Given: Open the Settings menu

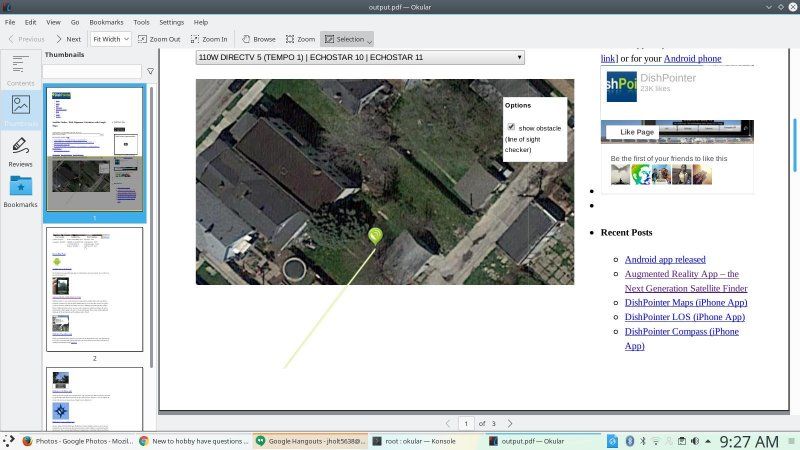Looking at the screenshot, I should 171,22.
